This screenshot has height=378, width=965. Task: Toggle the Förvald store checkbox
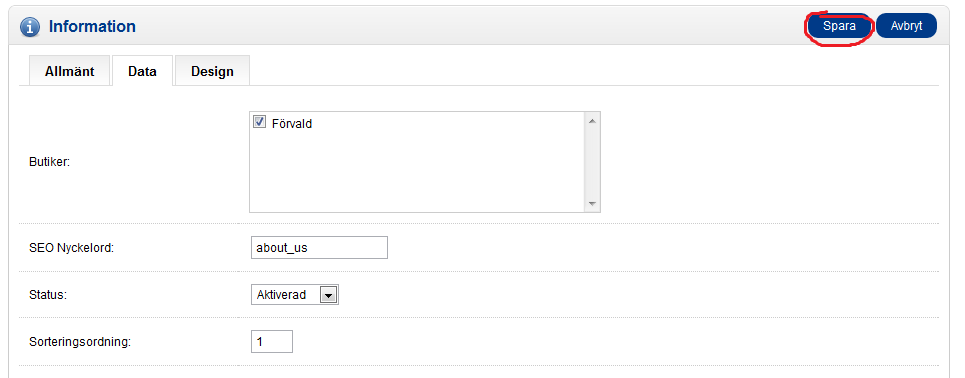tap(259, 122)
